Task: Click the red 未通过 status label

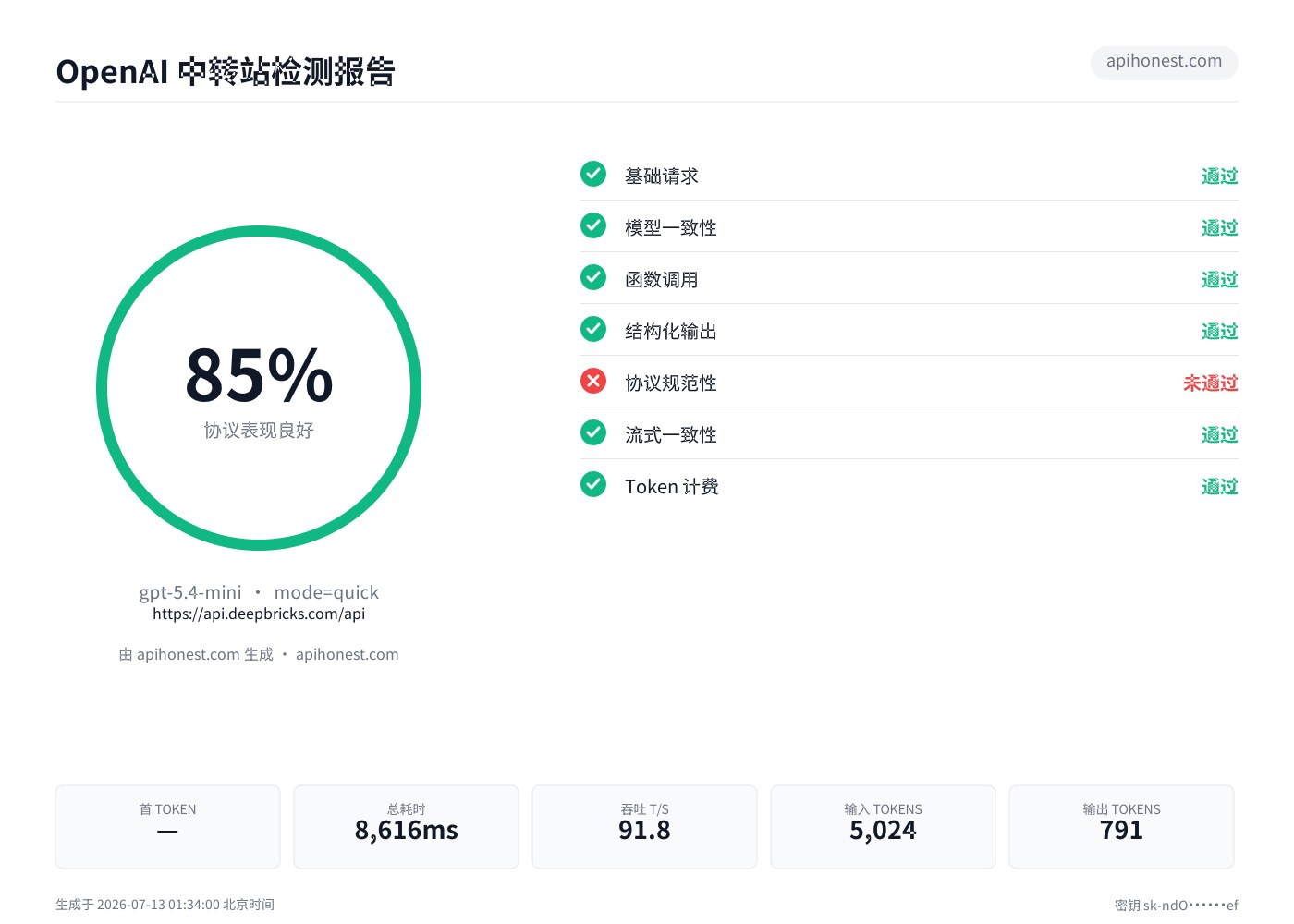Action: point(1210,383)
